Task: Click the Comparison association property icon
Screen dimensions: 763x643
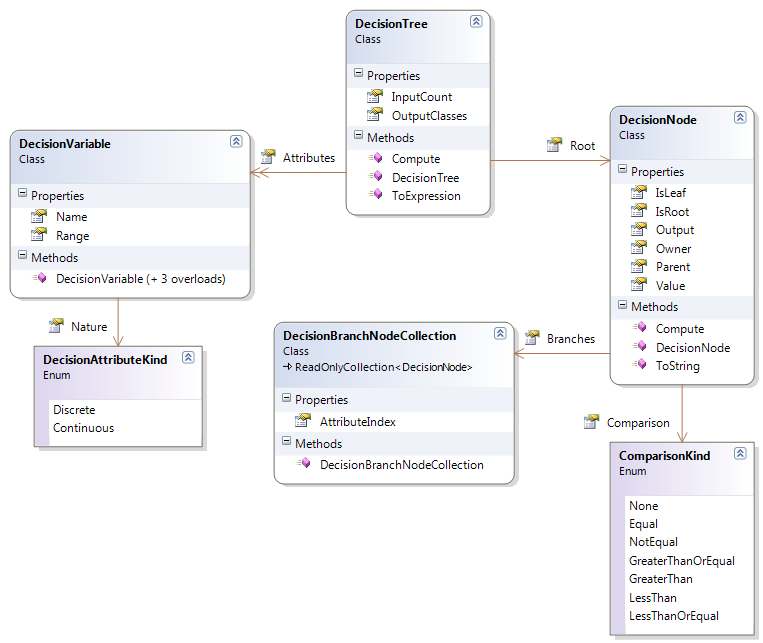Action: point(591,422)
